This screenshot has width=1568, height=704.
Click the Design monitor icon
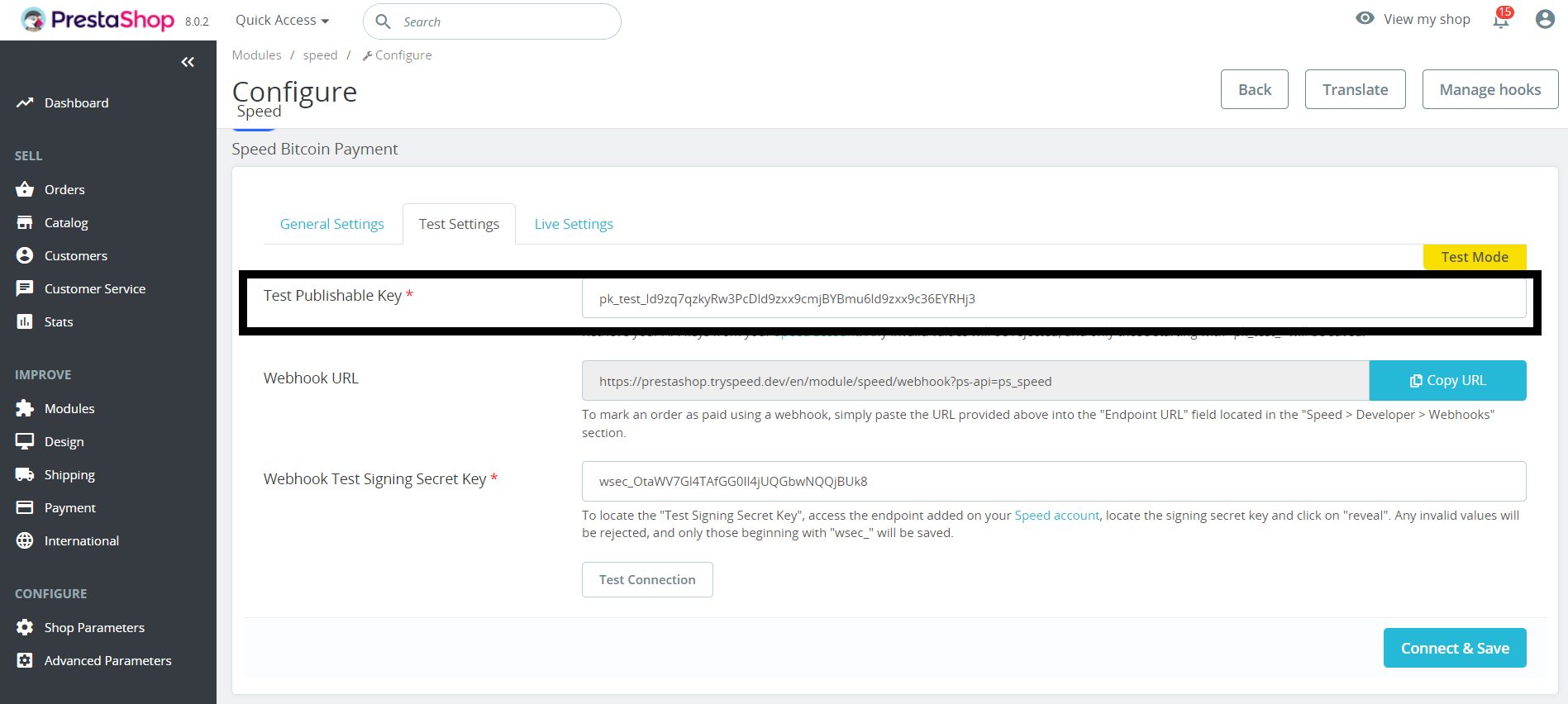[25, 441]
